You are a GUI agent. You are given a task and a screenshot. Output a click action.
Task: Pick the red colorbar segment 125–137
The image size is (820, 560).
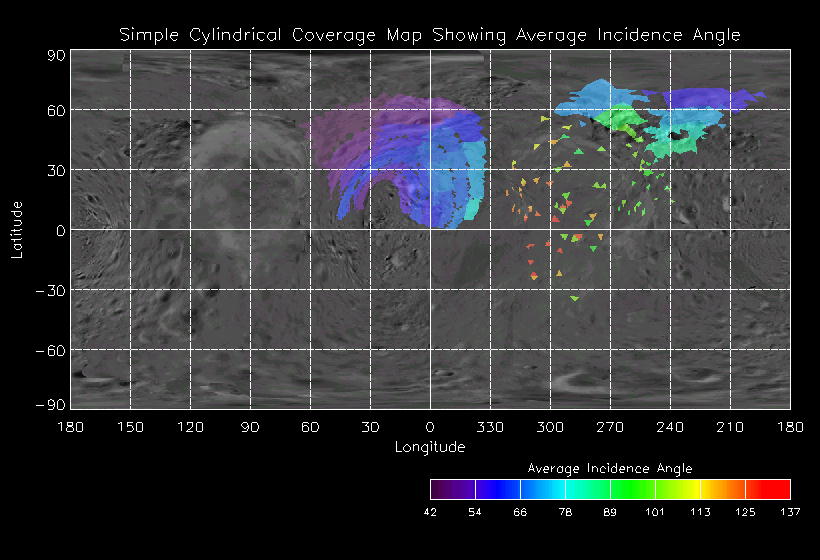click(768, 489)
